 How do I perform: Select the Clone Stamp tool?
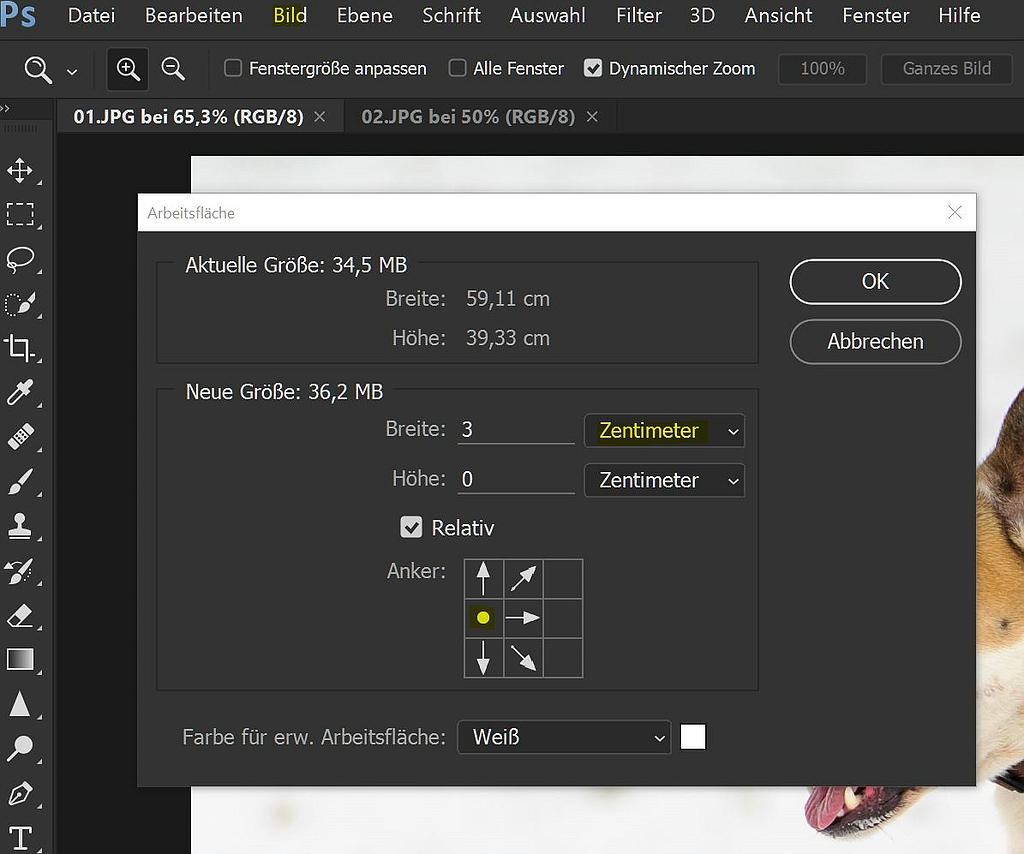[x=20, y=526]
